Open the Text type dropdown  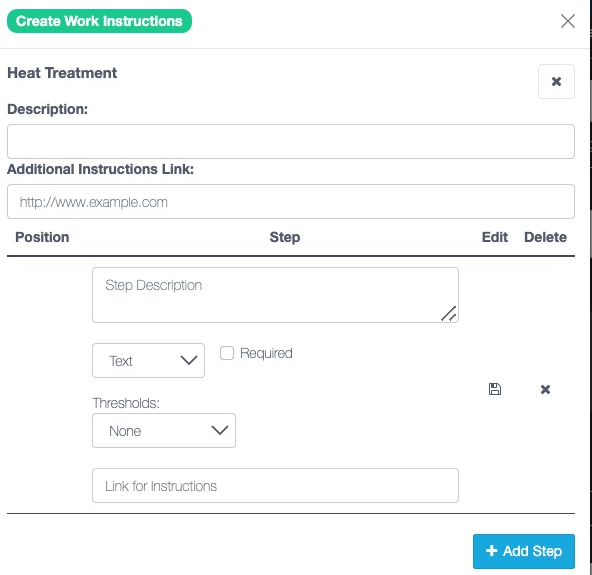coord(148,361)
